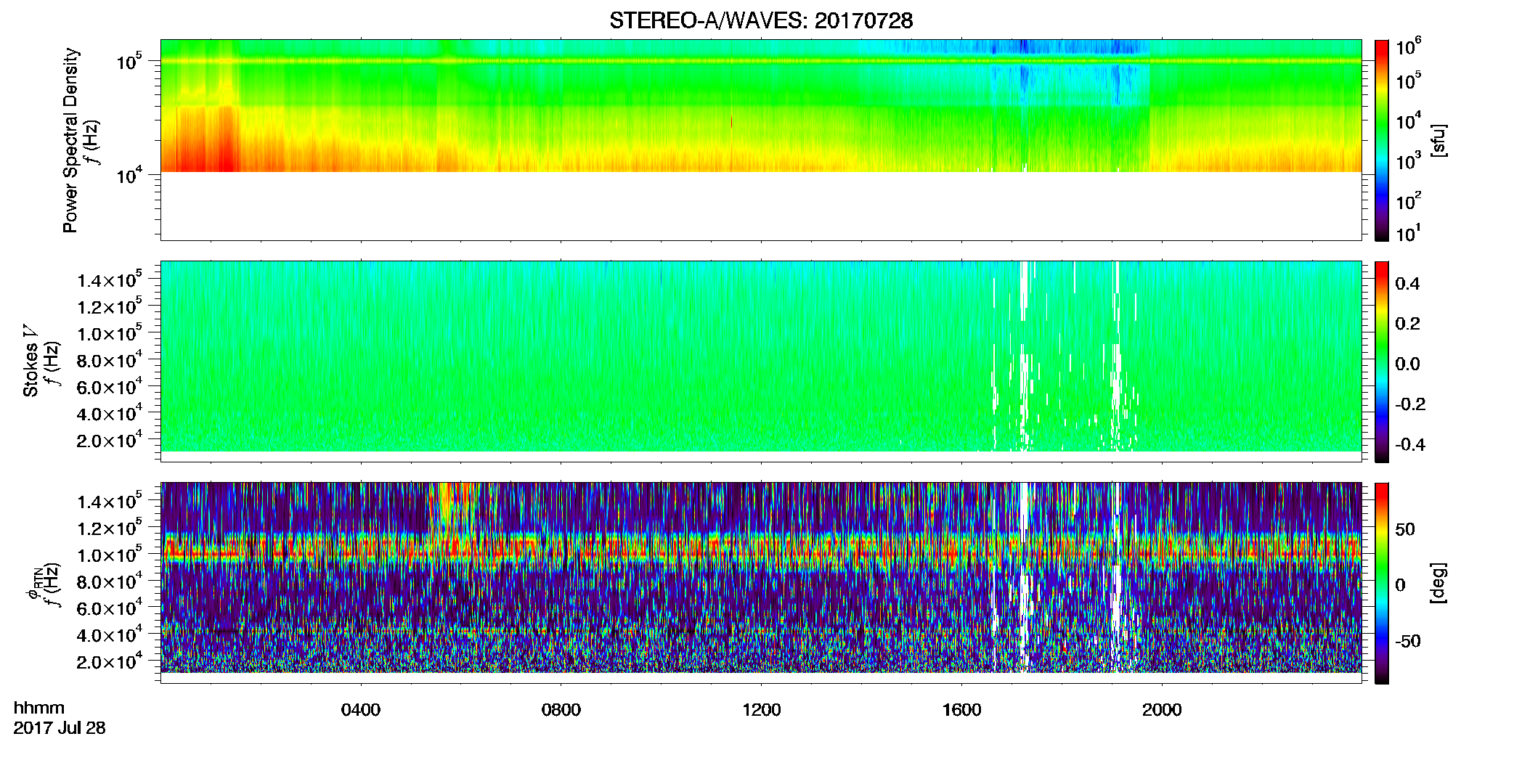1522x784 pixels.
Task: Select the 0400 time tick label
Action: pyautogui.click(x=361, y=710)
